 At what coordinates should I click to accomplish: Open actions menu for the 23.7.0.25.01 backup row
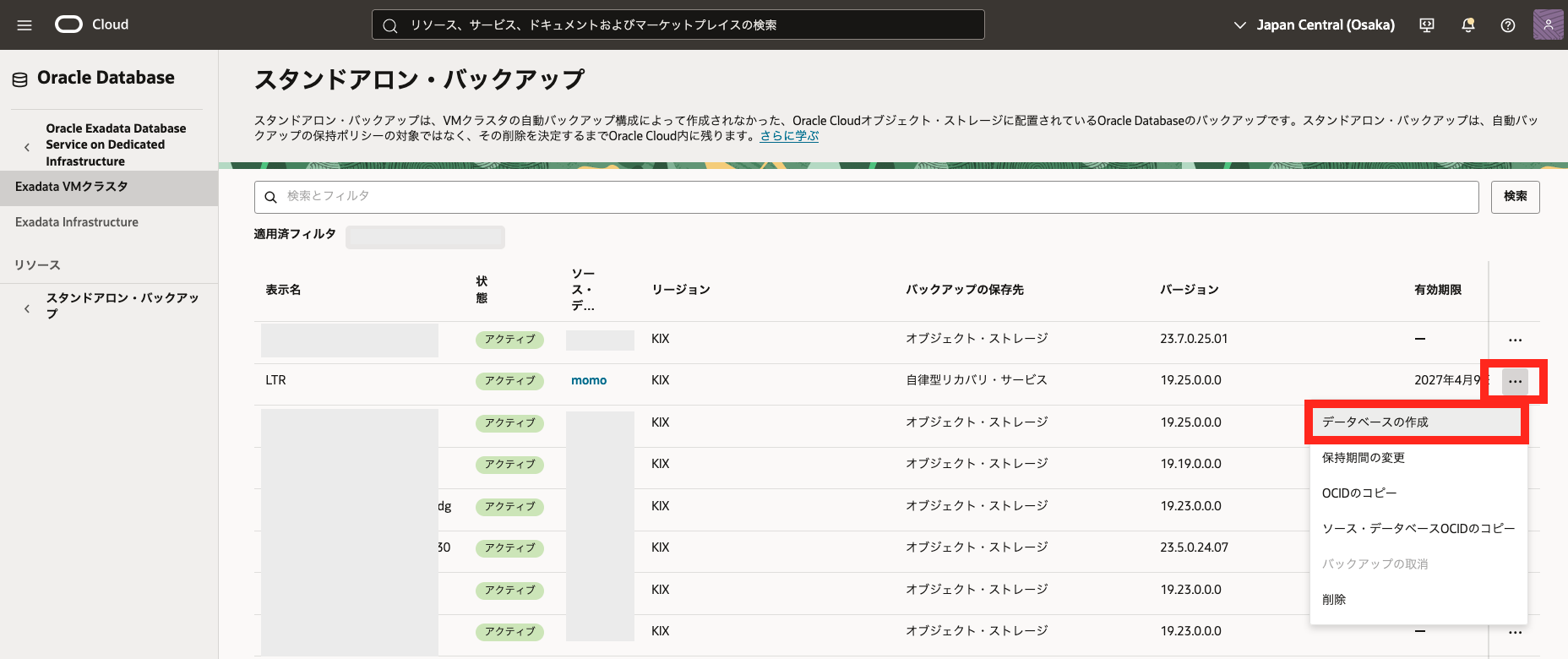click(x=1515, y=340)
